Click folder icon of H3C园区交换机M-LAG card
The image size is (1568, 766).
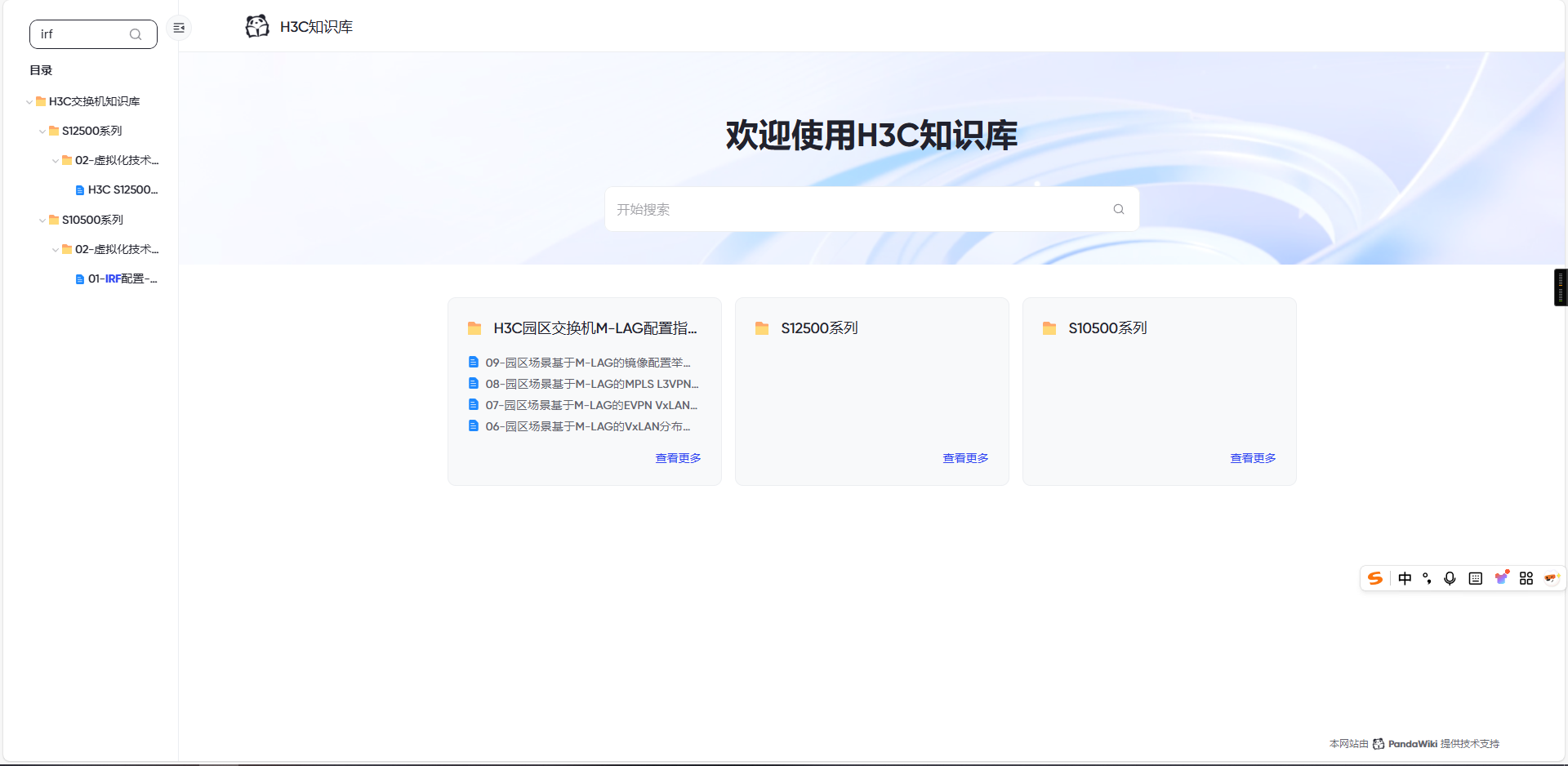pyautogui.click(x=474, y=328)
